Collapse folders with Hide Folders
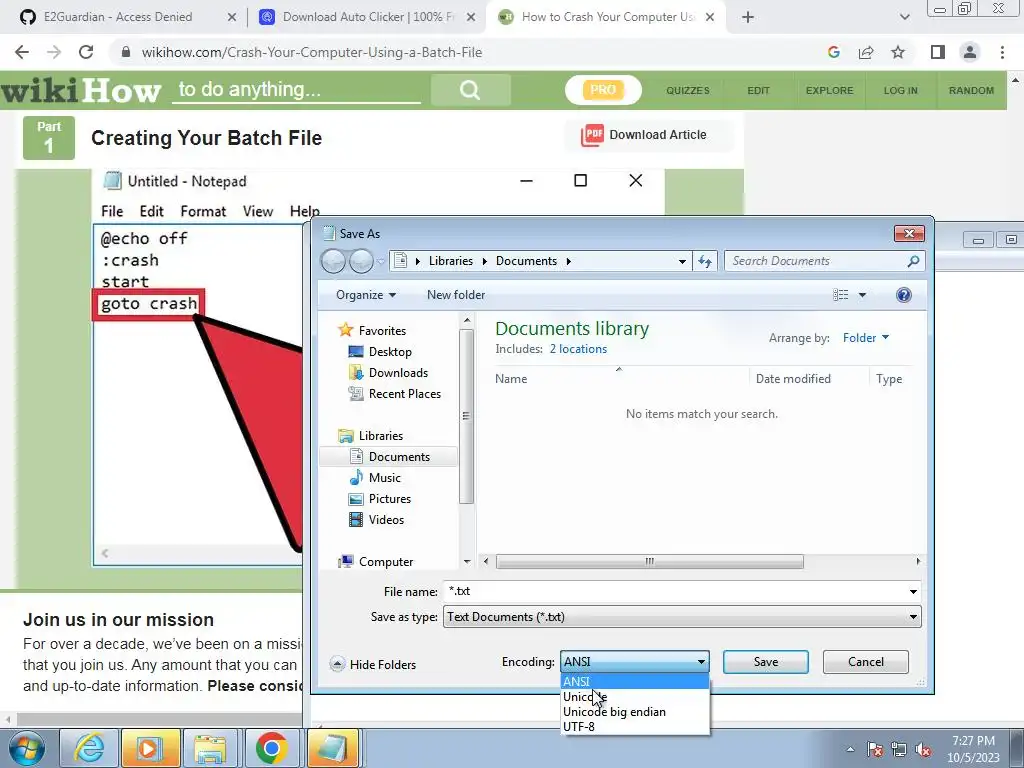Viewport: 1024px width, 768px height. (373, 664)
